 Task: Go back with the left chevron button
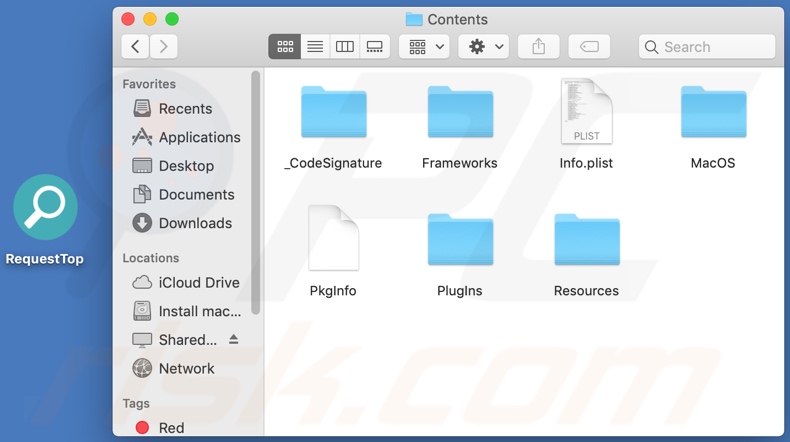tap(135, 47)
